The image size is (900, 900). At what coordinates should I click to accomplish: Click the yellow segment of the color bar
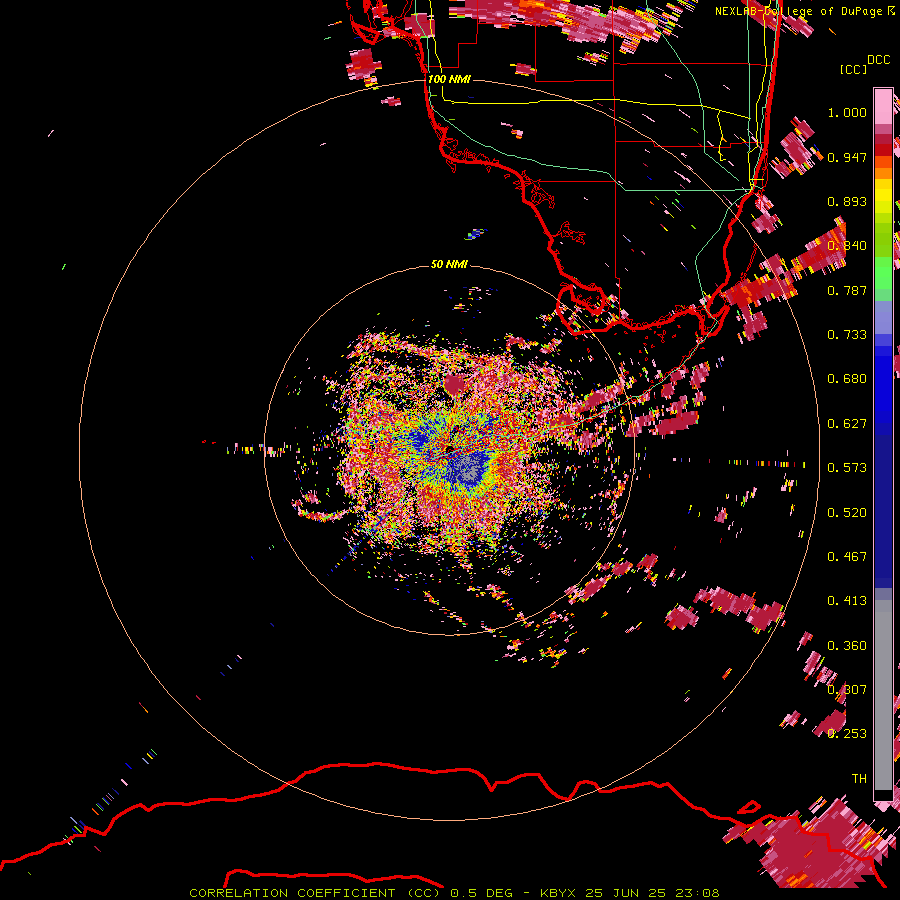click(883, 196)
